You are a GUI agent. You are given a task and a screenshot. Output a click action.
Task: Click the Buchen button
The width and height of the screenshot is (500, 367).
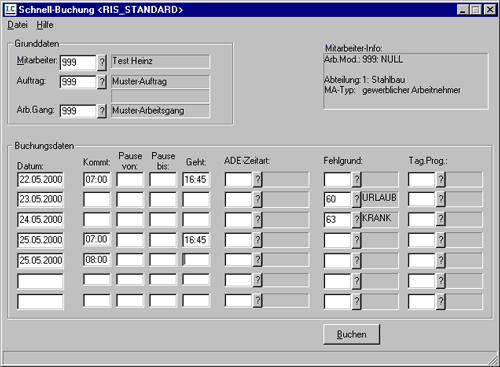pos(351,334)
